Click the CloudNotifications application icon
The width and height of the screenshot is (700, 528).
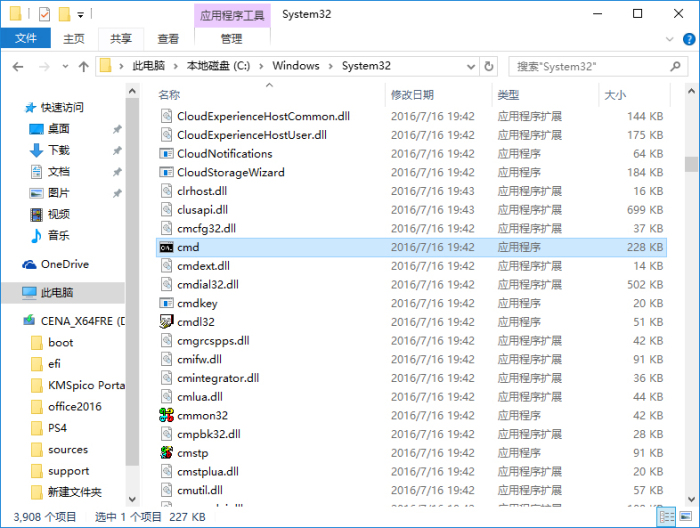(x=166, y=154)
